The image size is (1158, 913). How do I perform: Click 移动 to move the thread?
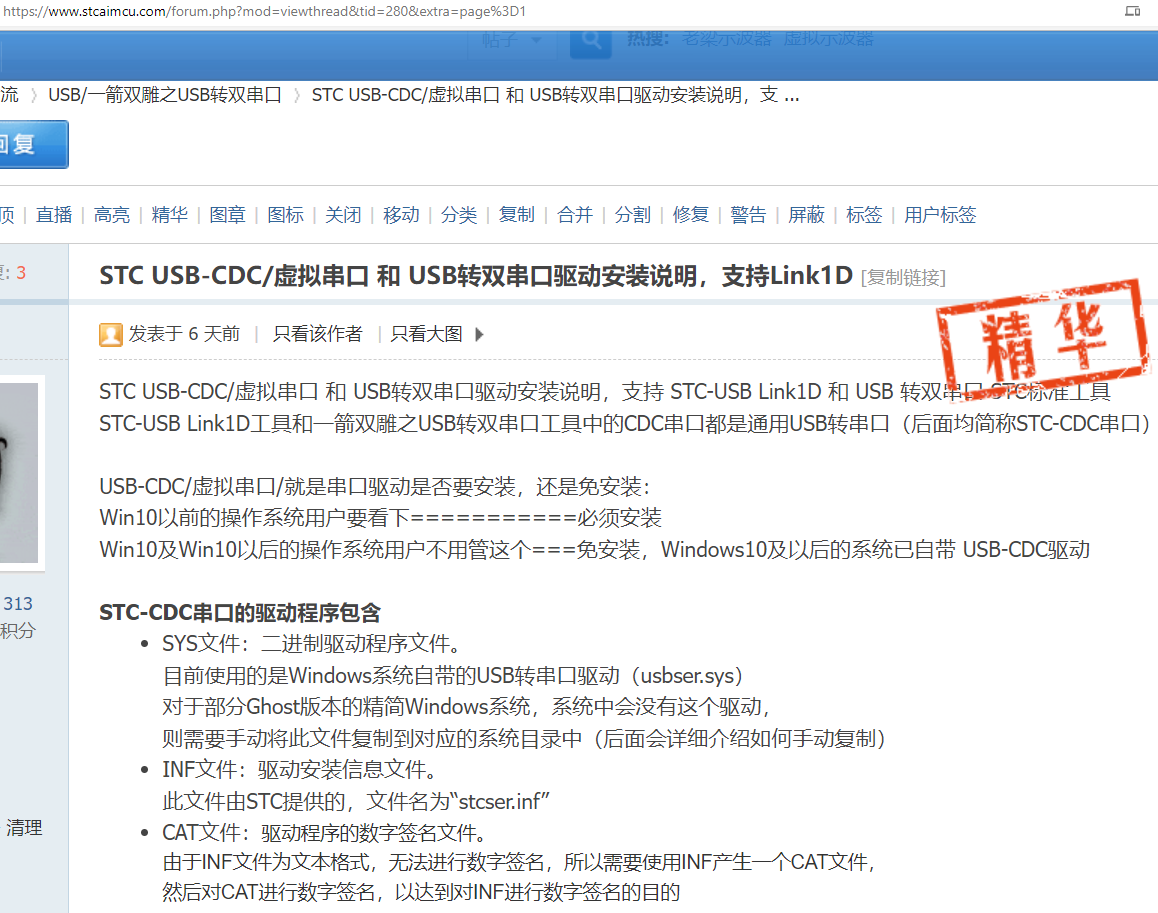tap(401, 215)
